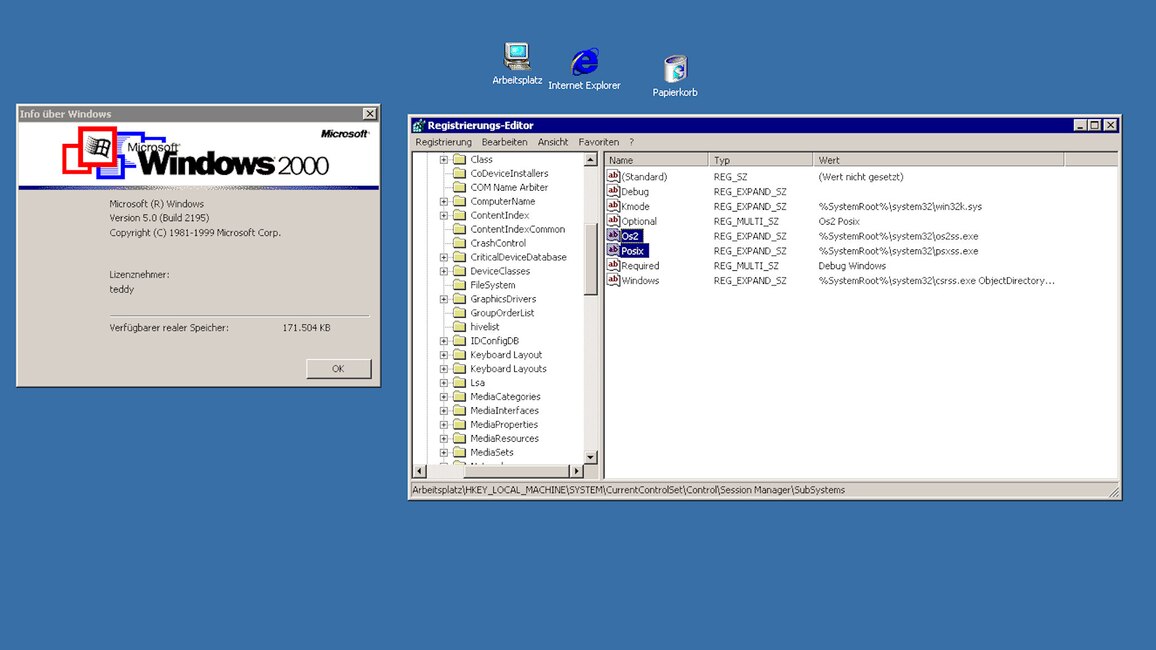Click the '%SystemRoot%\system32\win32k.sys' value

(x=899, y=206)
